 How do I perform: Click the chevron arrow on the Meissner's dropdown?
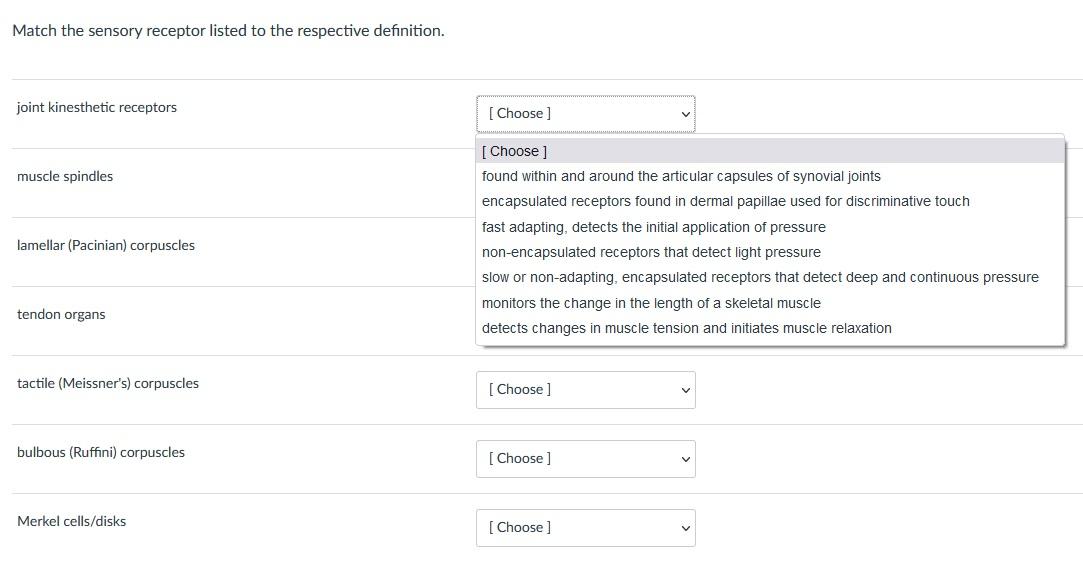tap(685, 390)
